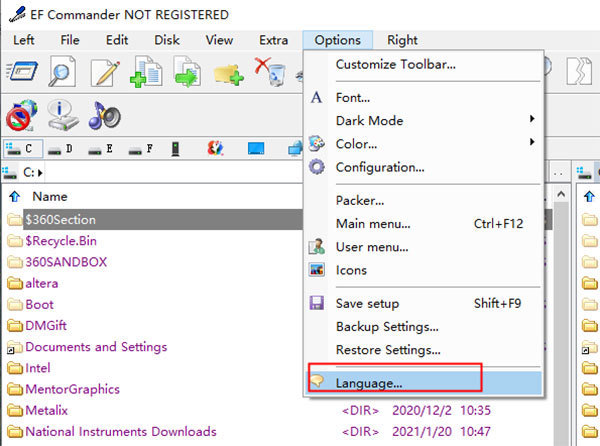Click the copy files icon with green plus

tap(146, 72)
